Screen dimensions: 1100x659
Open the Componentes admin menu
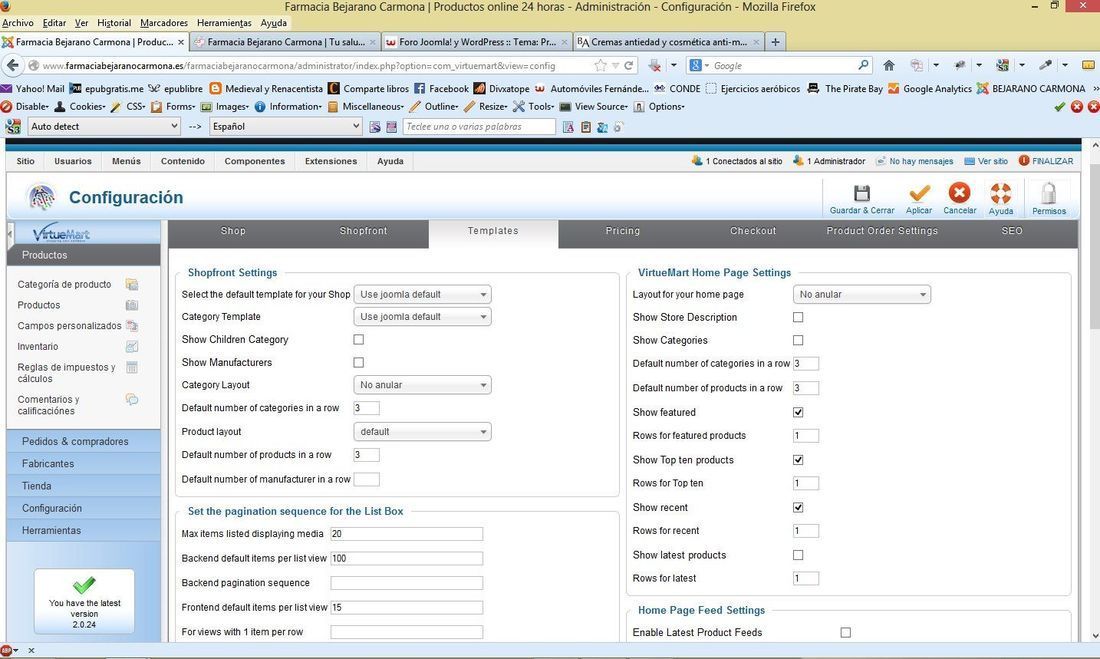pos(255,161)
